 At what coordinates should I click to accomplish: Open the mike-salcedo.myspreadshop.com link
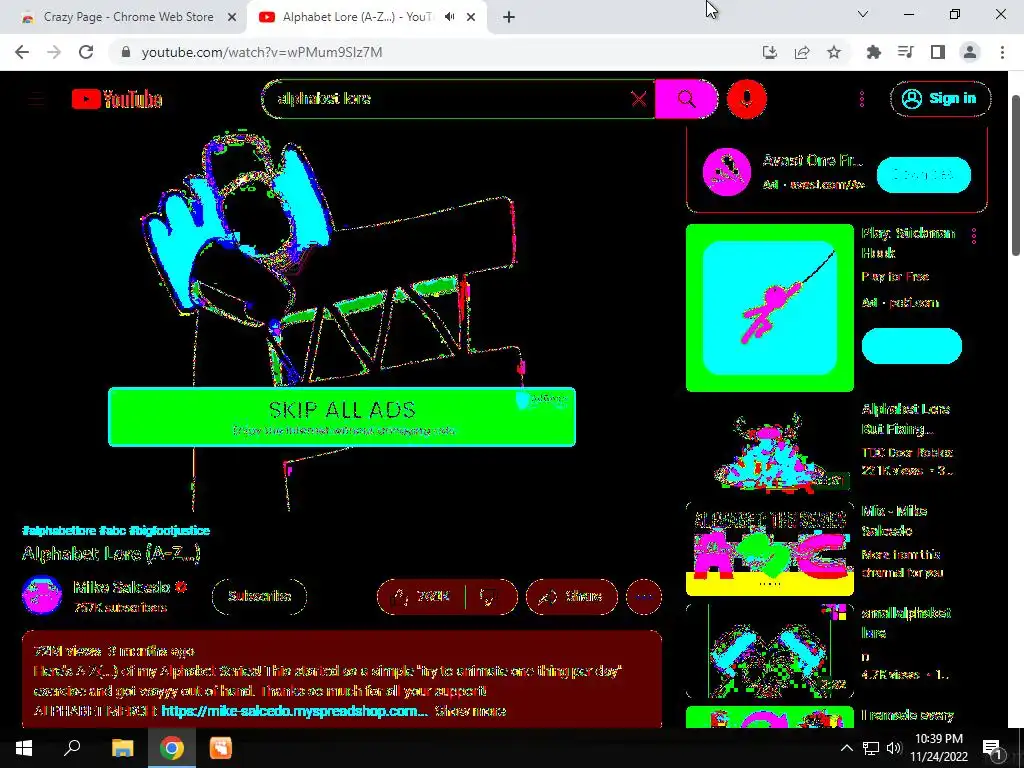tap(295, 711)
